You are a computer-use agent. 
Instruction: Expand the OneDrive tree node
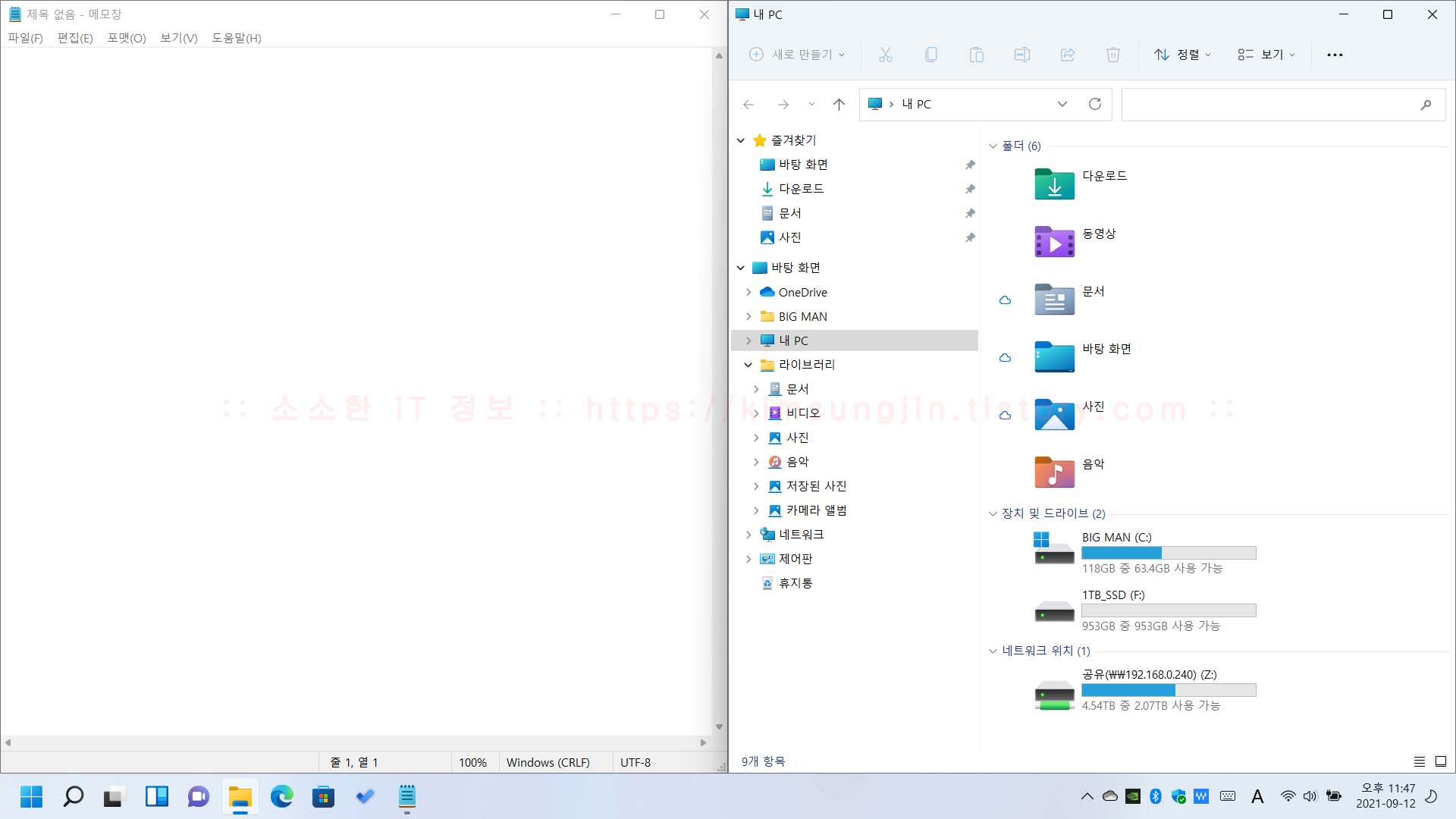point(748,292)
